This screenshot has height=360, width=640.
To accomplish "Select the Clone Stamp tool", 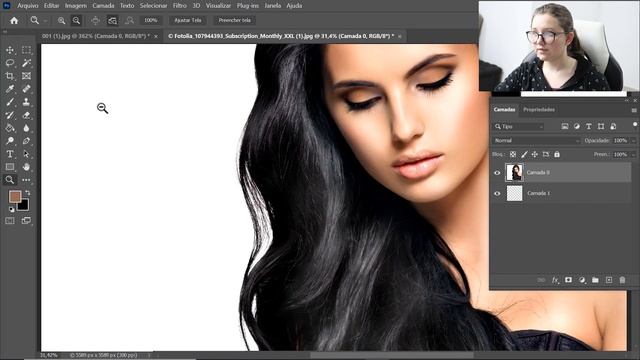I will tap(26, 102).
